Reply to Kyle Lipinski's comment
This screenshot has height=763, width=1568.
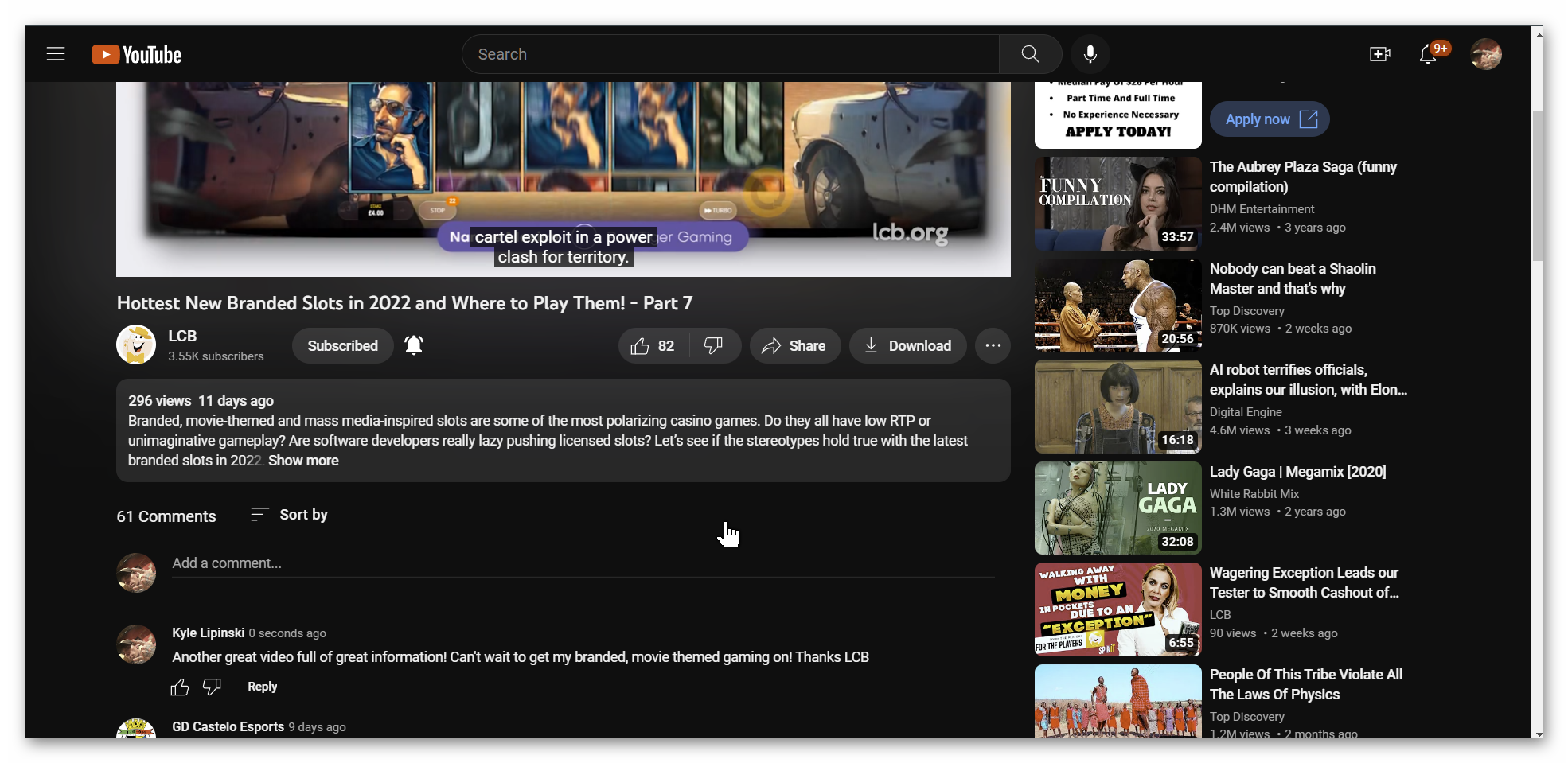tap(262, 687)
